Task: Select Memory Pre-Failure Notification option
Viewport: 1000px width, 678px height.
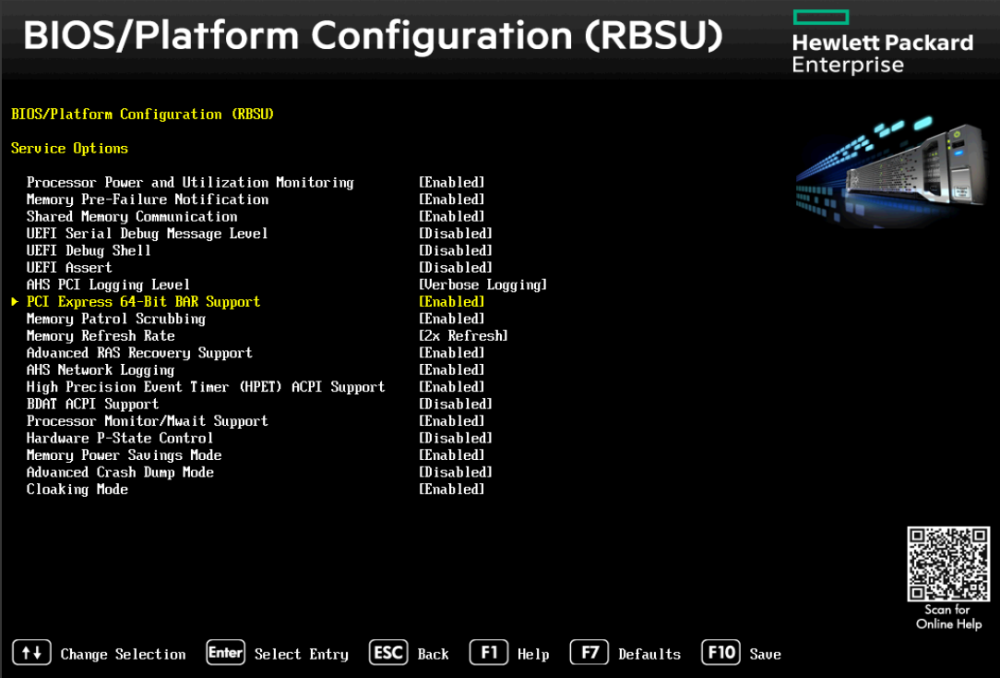Action: 147,200
